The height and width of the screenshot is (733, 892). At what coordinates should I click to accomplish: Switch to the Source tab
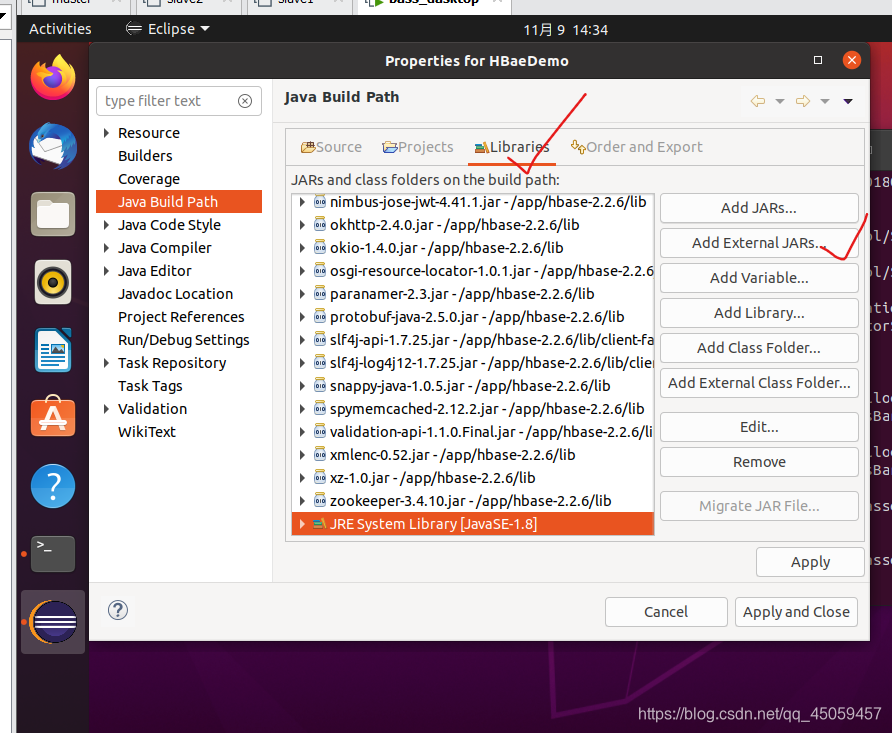[x=331, y=147]
